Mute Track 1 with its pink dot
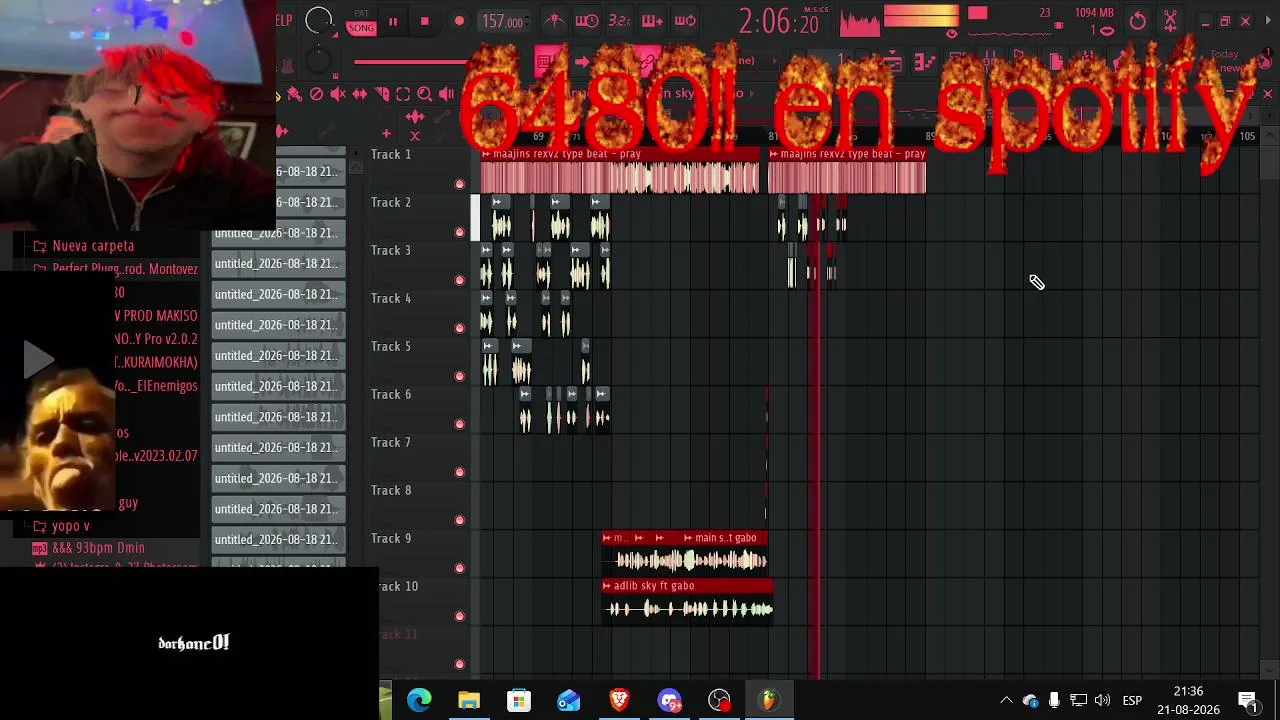This screenshot has height=720, width=1280. 460,184
